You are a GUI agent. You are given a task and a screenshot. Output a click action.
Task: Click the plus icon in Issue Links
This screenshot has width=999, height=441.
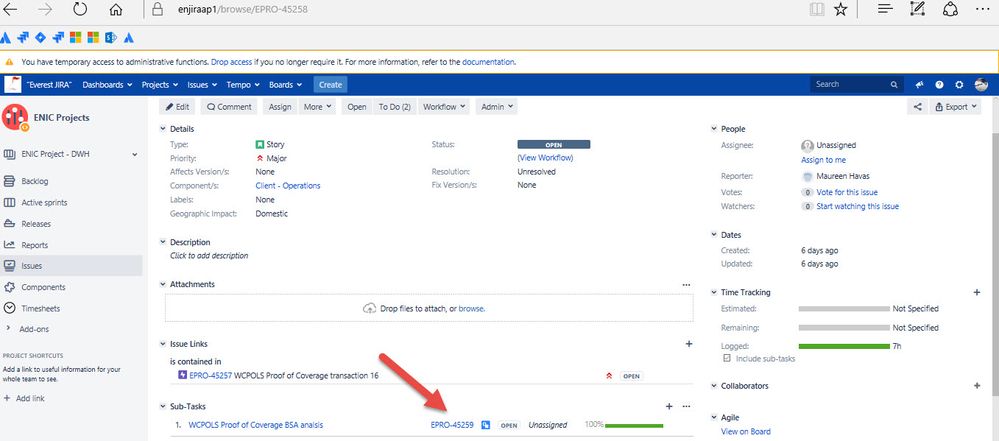(689, 344)
